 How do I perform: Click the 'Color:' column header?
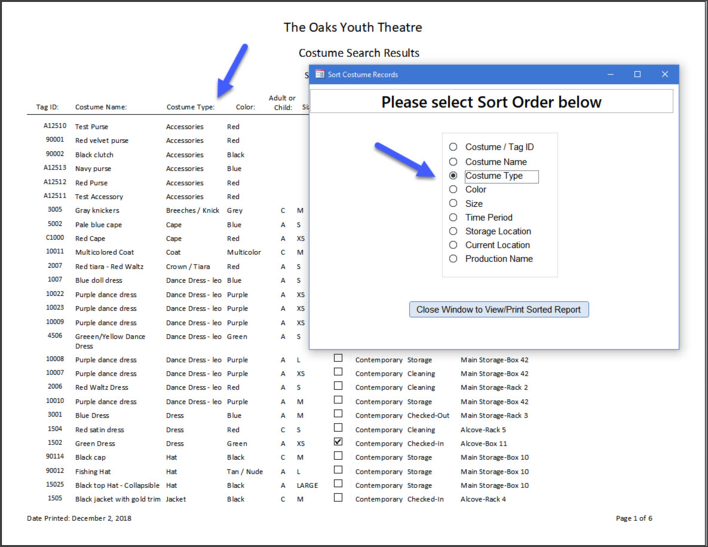pos(245,107)
